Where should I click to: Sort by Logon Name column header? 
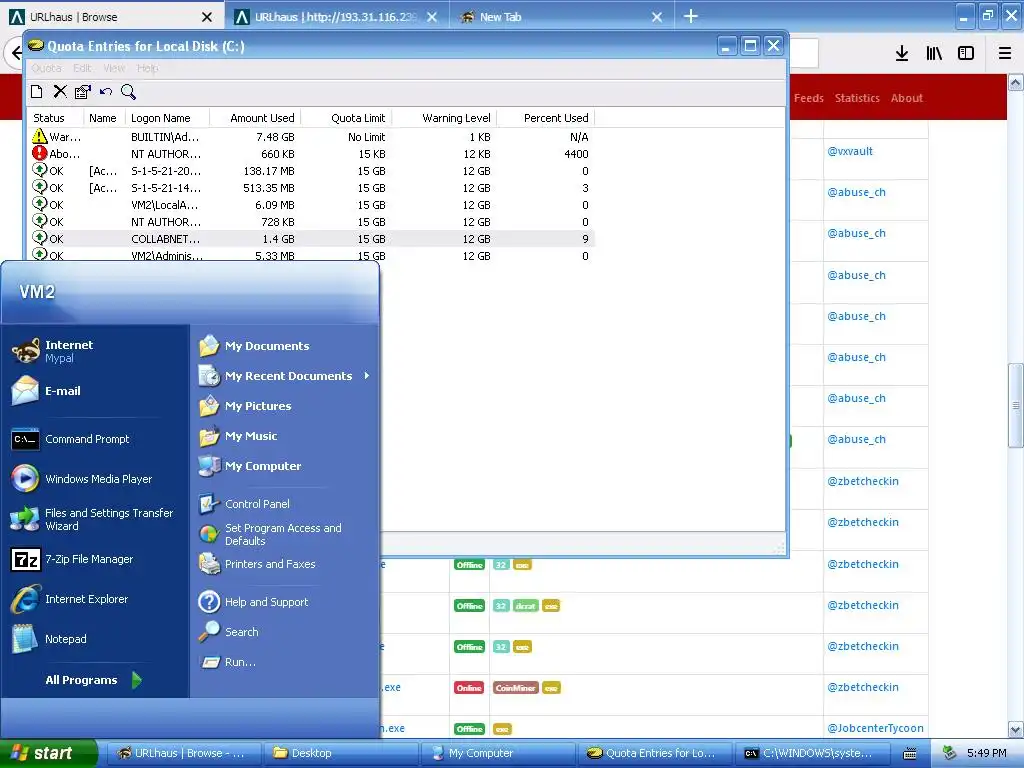(167, 118)
